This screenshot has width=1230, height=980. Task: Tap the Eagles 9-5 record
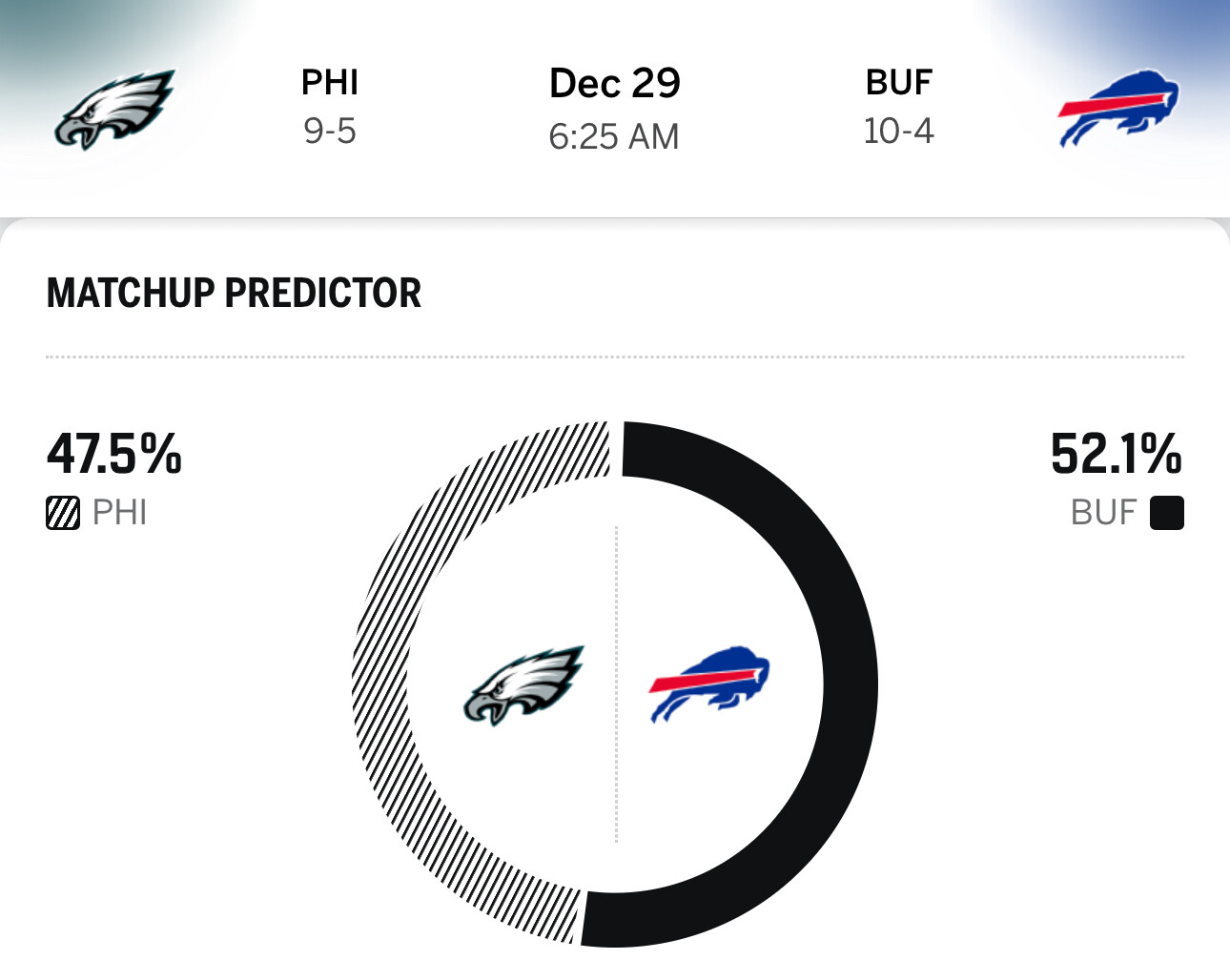click(330, 131)
